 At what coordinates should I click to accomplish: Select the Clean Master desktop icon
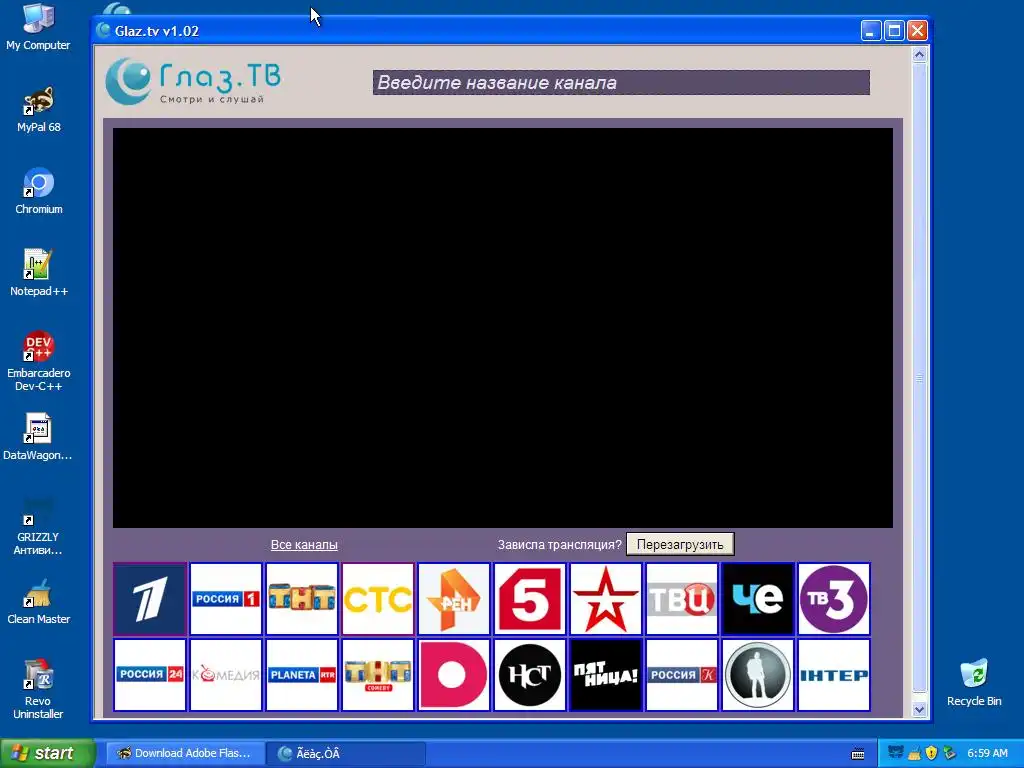pos(39,601)
